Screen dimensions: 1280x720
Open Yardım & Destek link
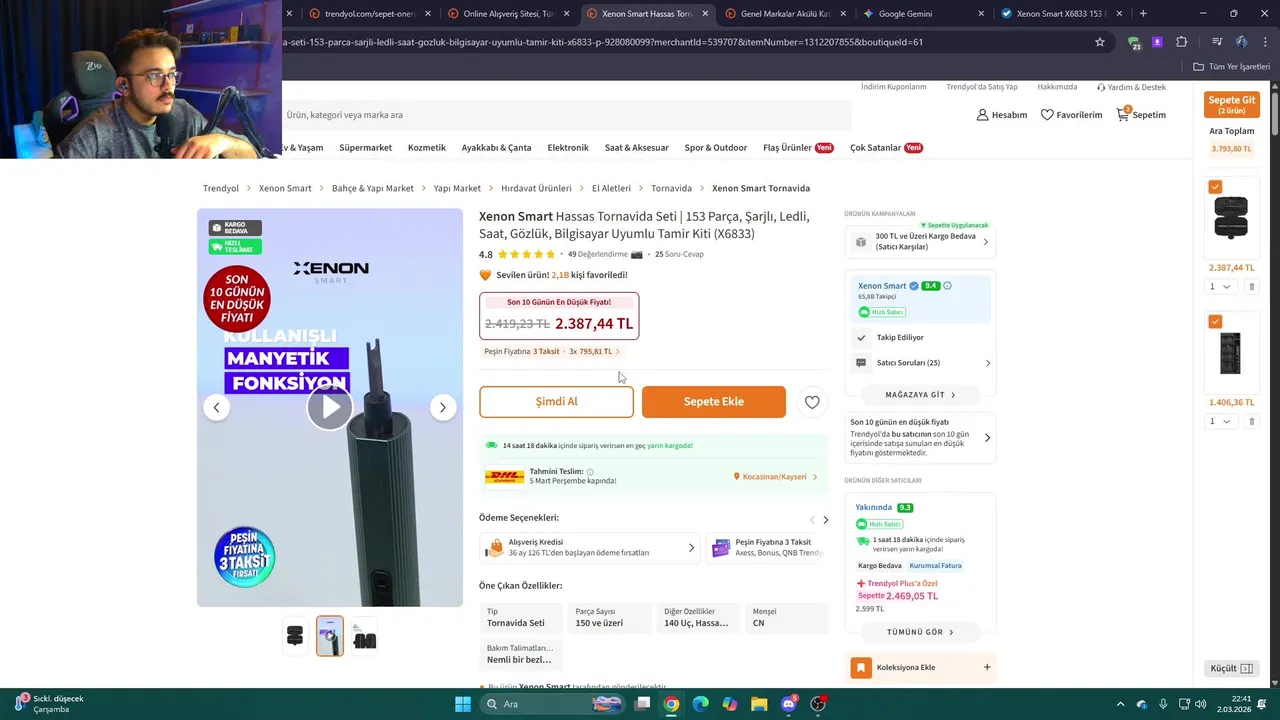pyautogui.click(x=1131, y=87)
